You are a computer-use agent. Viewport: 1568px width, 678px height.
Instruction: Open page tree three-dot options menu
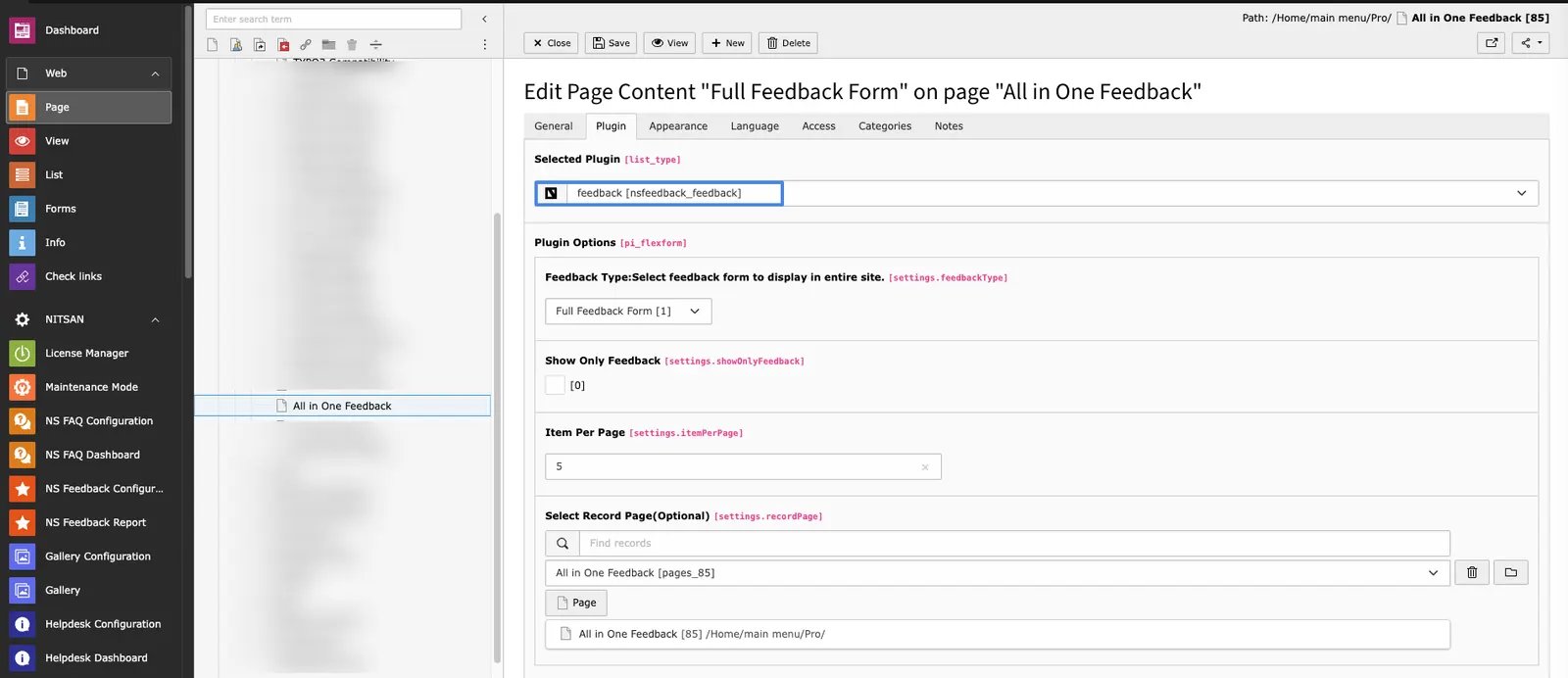click(x=484, y=44)
